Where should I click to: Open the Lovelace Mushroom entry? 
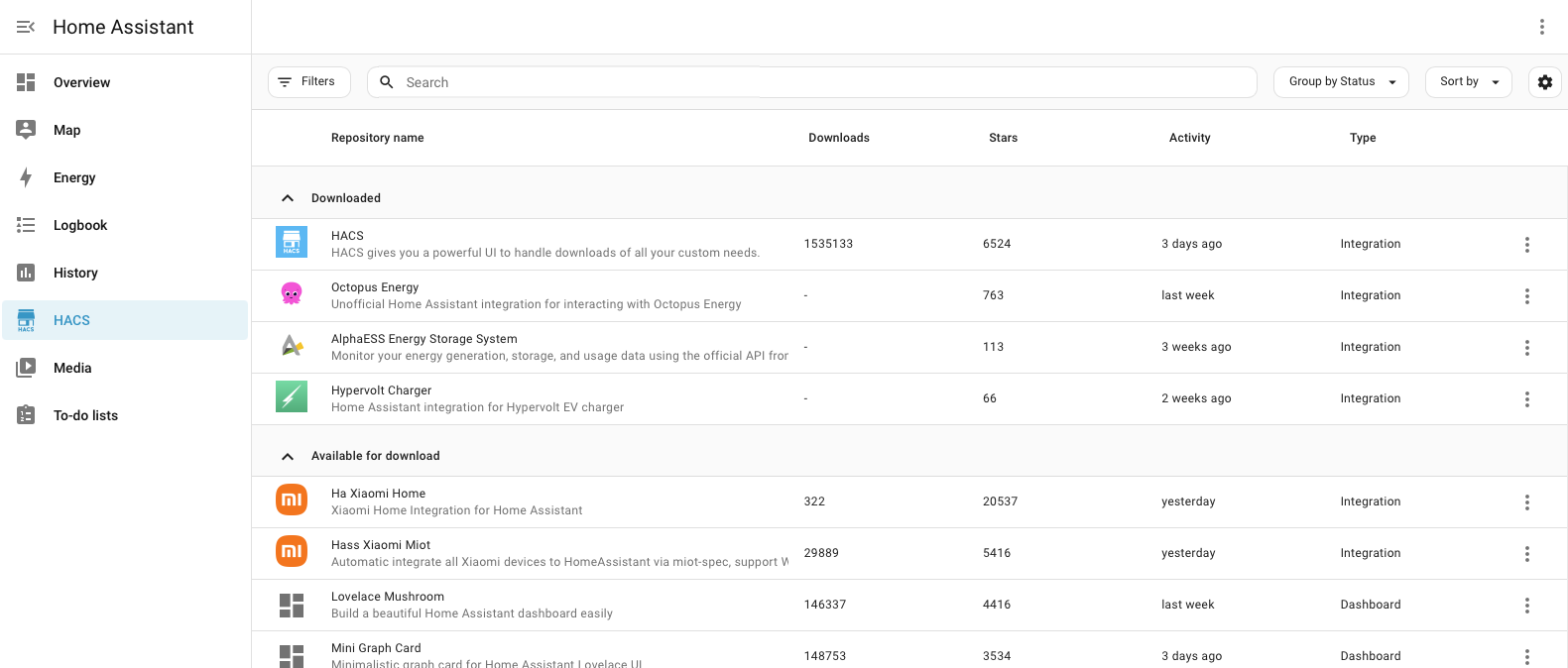pos(909,606)
